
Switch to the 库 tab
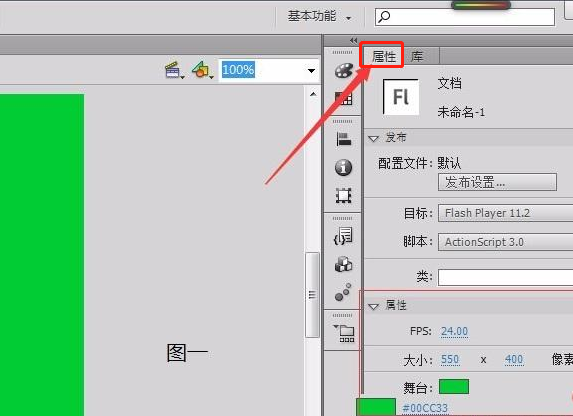coord(417,57)
